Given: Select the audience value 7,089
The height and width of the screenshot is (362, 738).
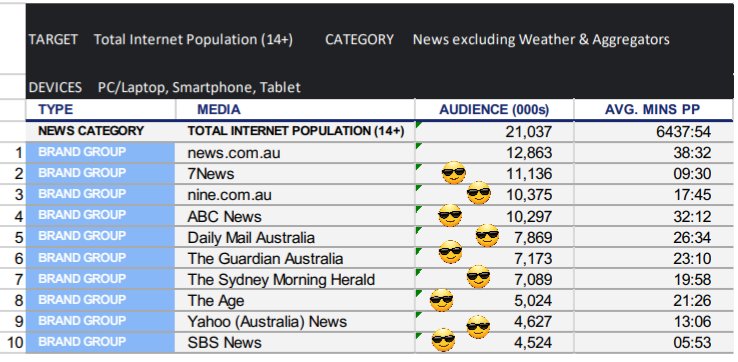Looking at the screenshot, I should (x=533, y=280).
